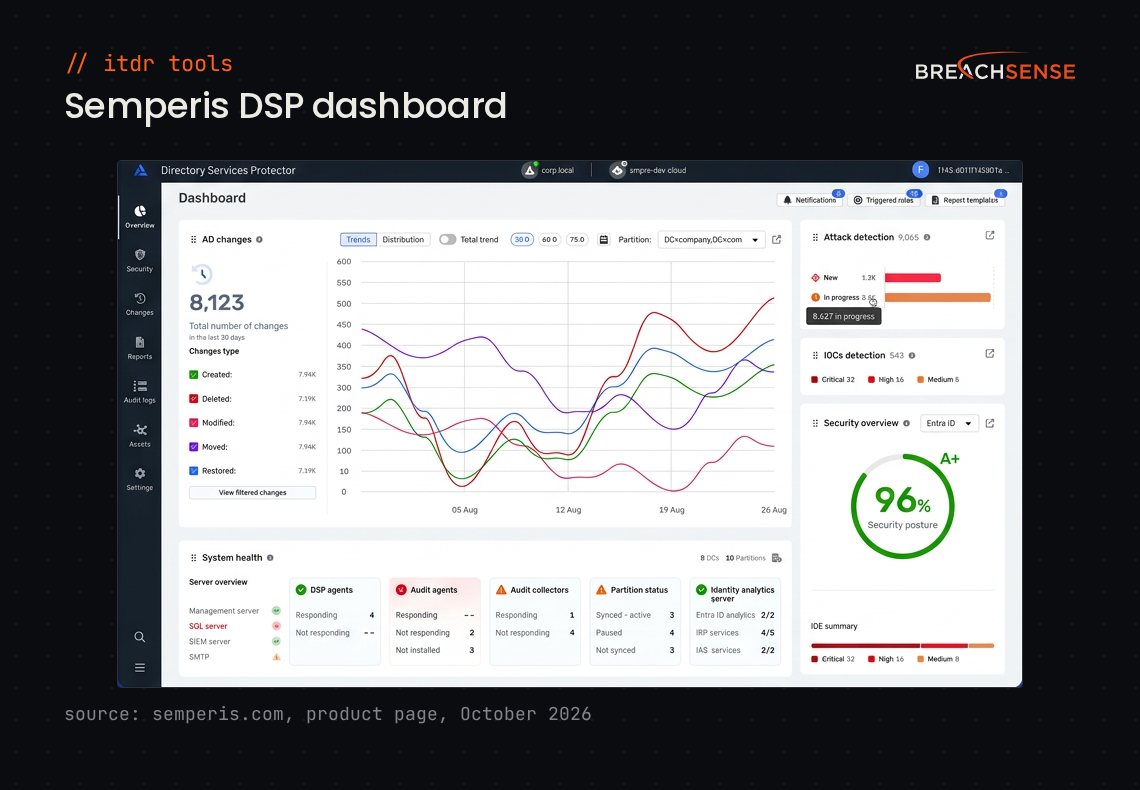Click the 10 Partitions label
Viewport: 1140px width, 790px height.
click(745, 558)
